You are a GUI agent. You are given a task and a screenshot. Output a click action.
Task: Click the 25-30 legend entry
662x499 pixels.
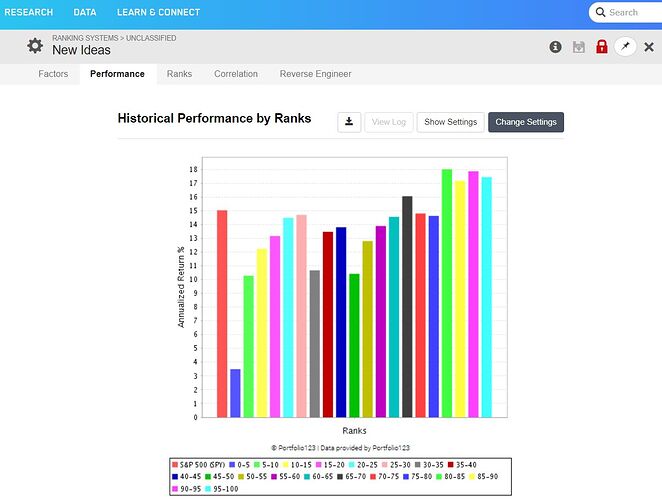click(x=396, y=465)
